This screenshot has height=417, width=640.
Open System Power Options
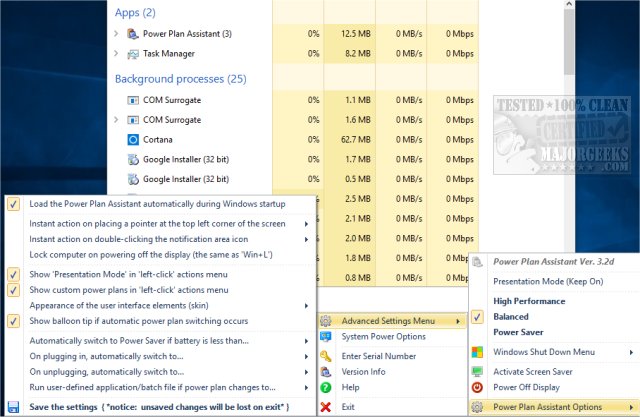383,336
